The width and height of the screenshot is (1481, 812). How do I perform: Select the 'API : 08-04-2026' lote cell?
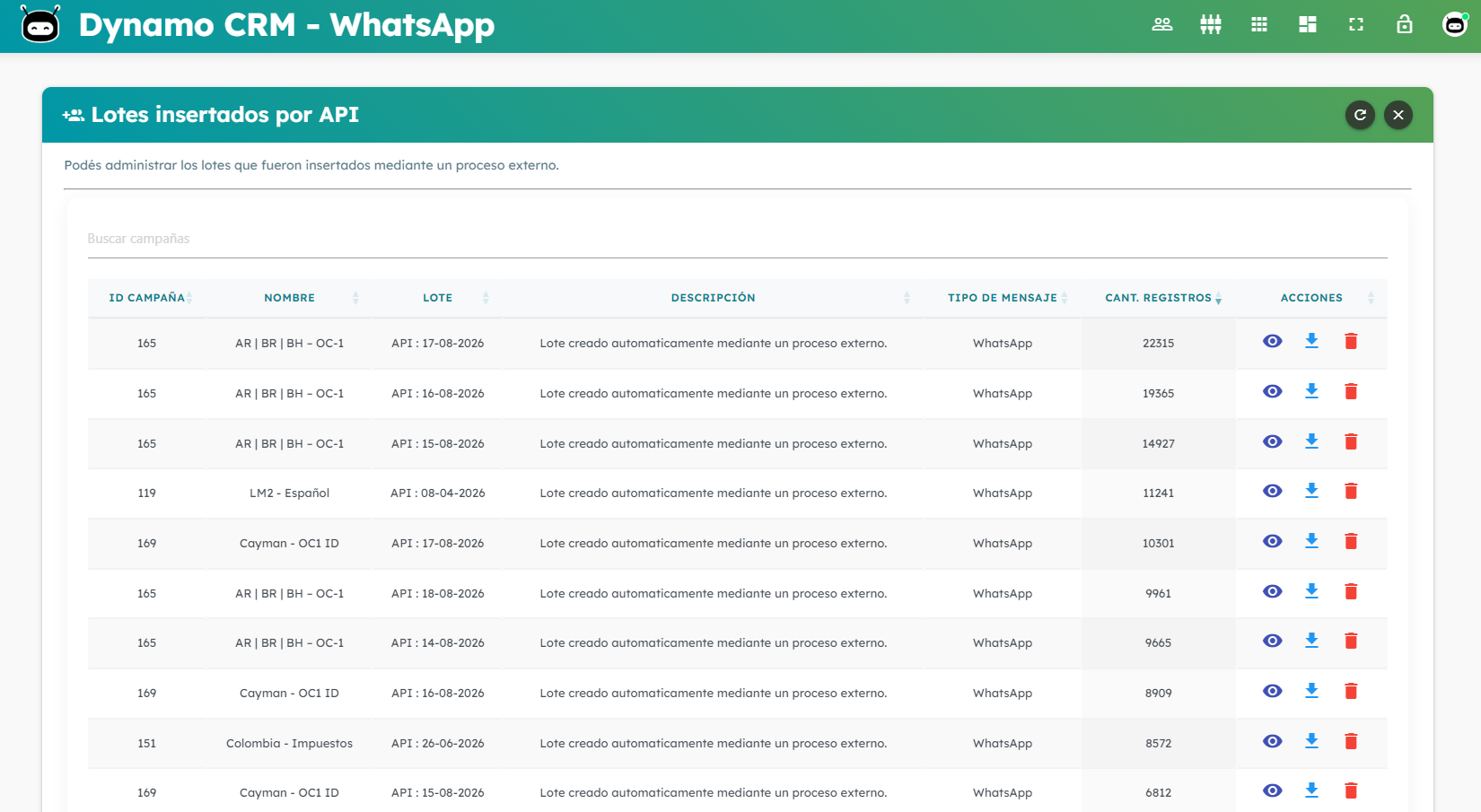point(438,493)
